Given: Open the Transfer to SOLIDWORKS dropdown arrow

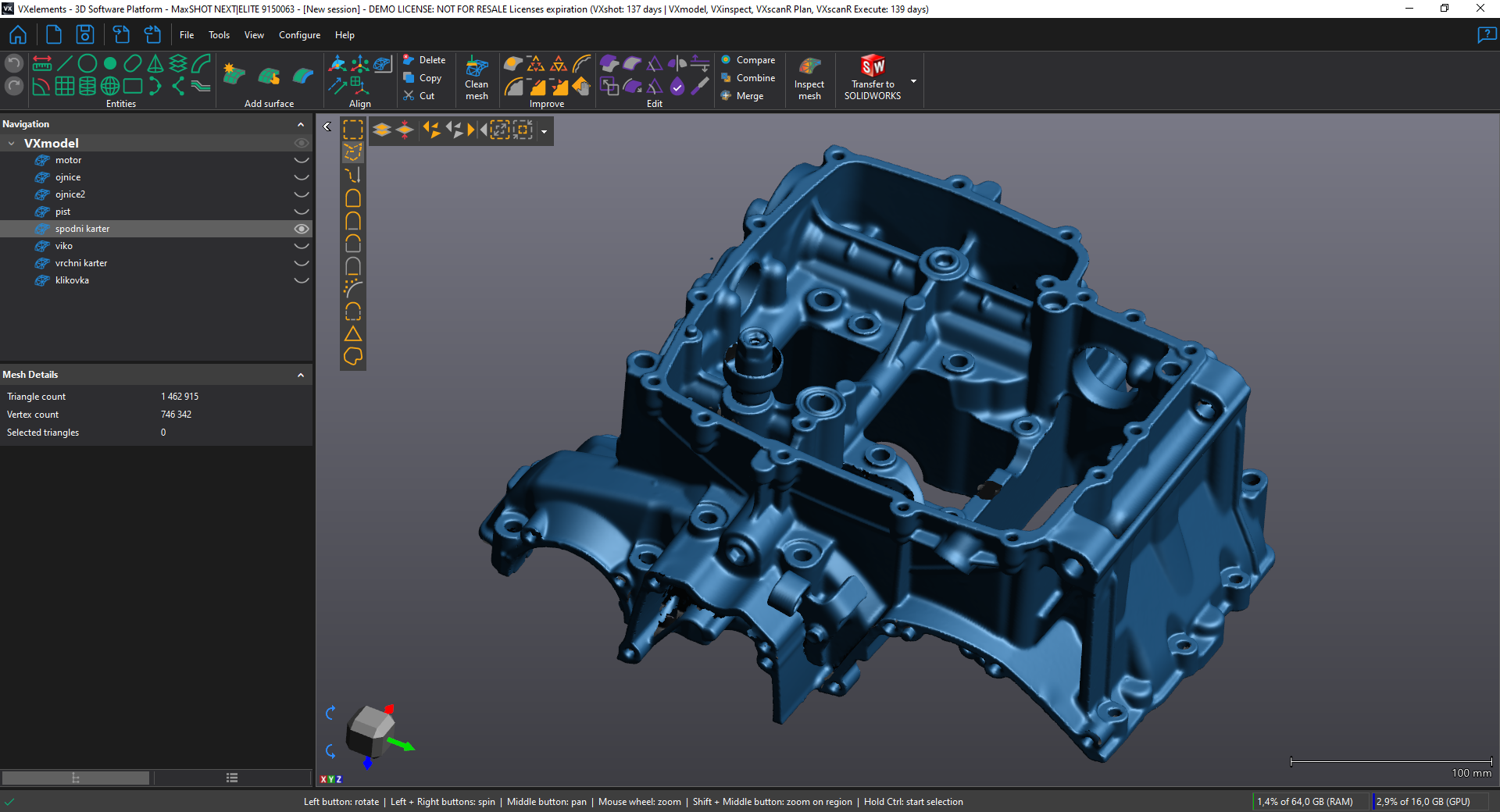Looking at the screenshot, I should click(913, 81).
